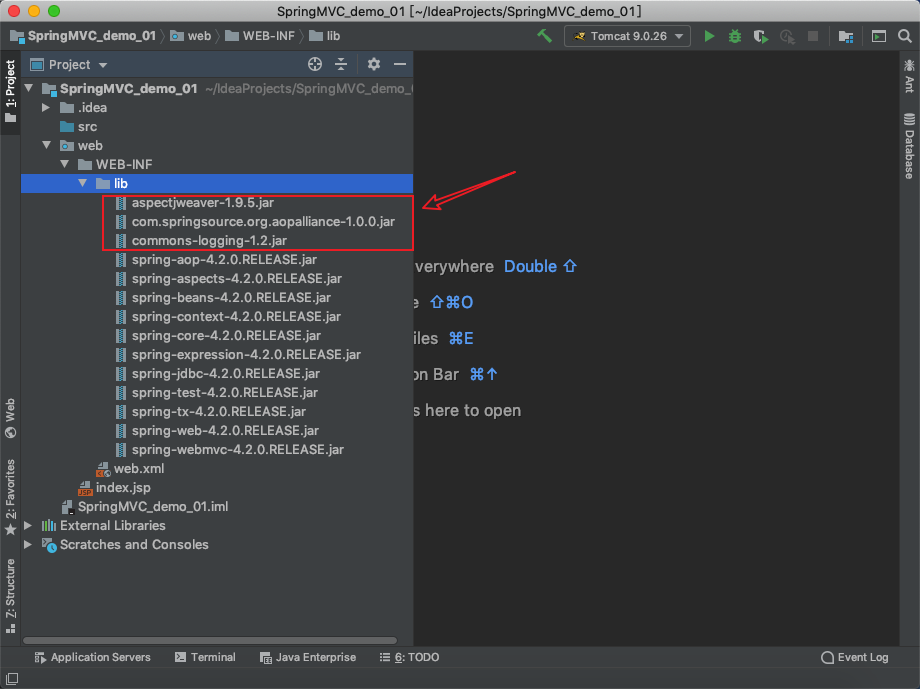Click web breadcrumb in navigation bar

click(x=191, y=36)
